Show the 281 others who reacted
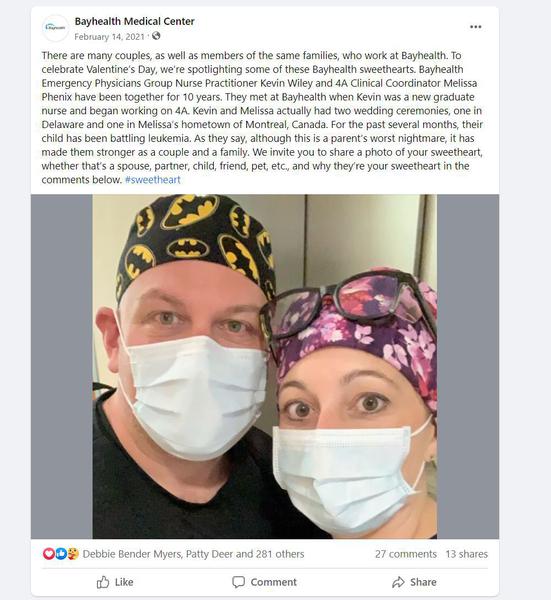Screen dimensions: 551x600 point(280,554)
